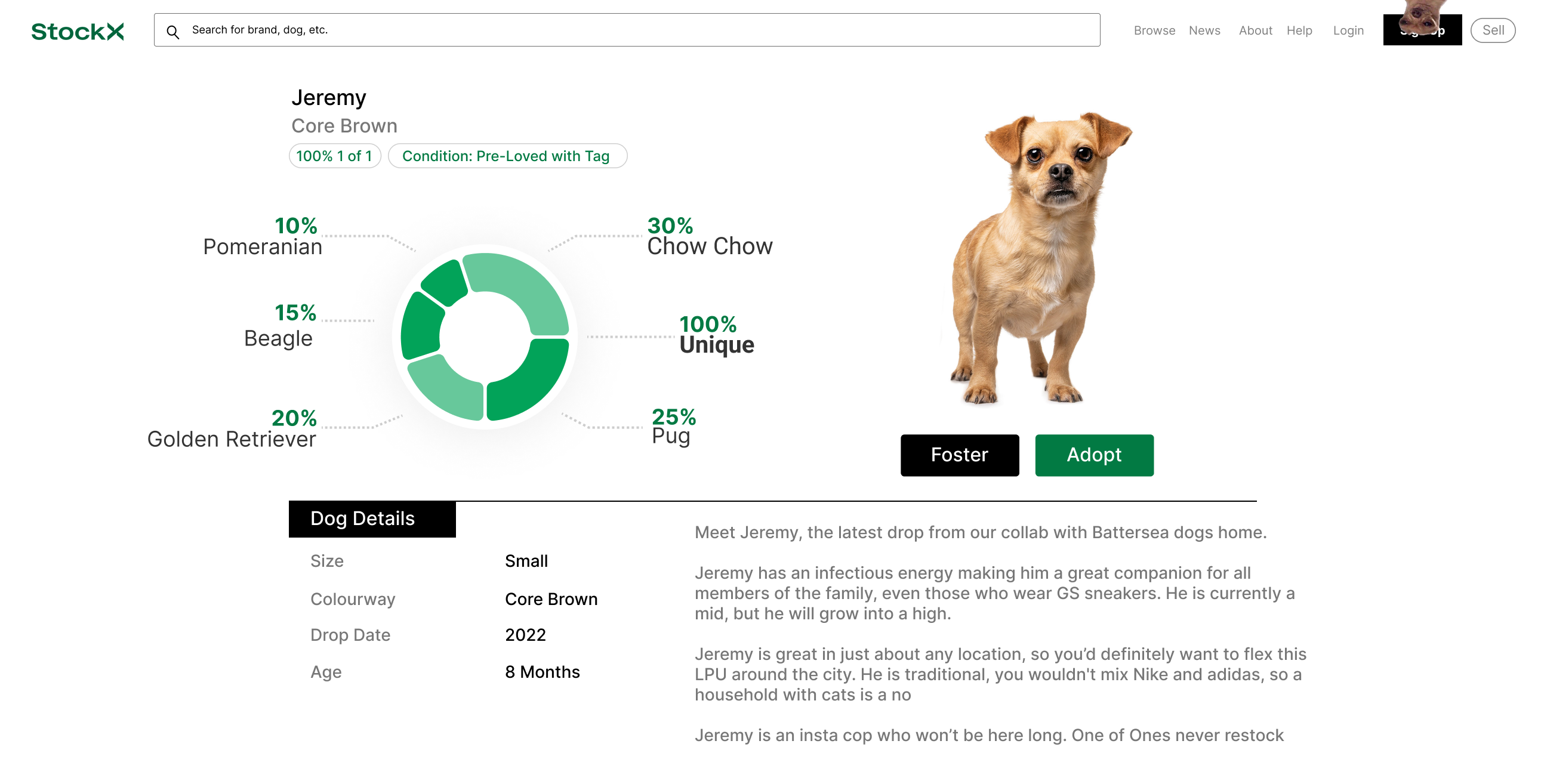Viewport: 1541px width, 784px height.
Task: Open the Help link
Action: [x=1299, y=30]
